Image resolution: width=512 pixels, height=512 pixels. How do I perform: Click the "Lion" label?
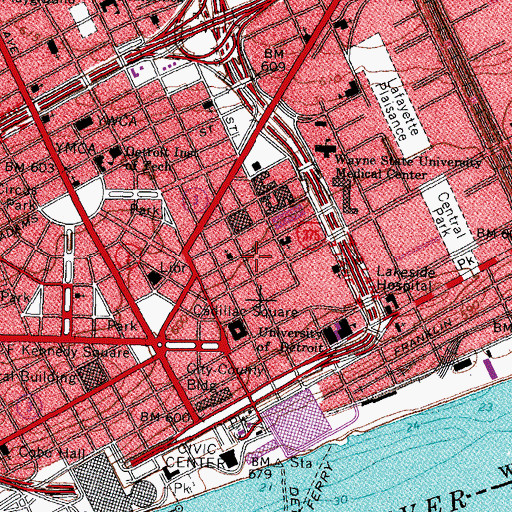click(173, 267)
